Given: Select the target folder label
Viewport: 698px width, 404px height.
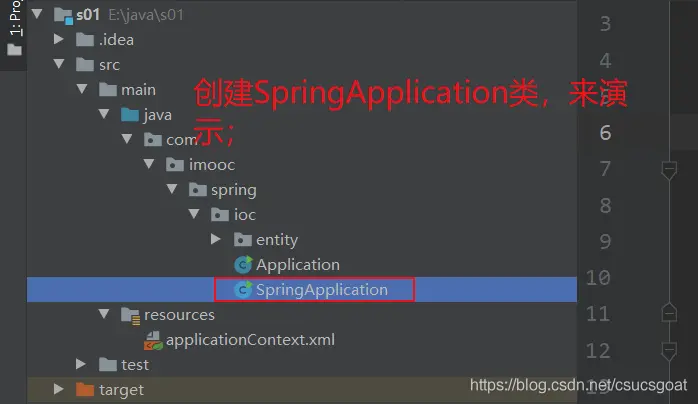Looking at the screenshot, I should click(122, 390).
